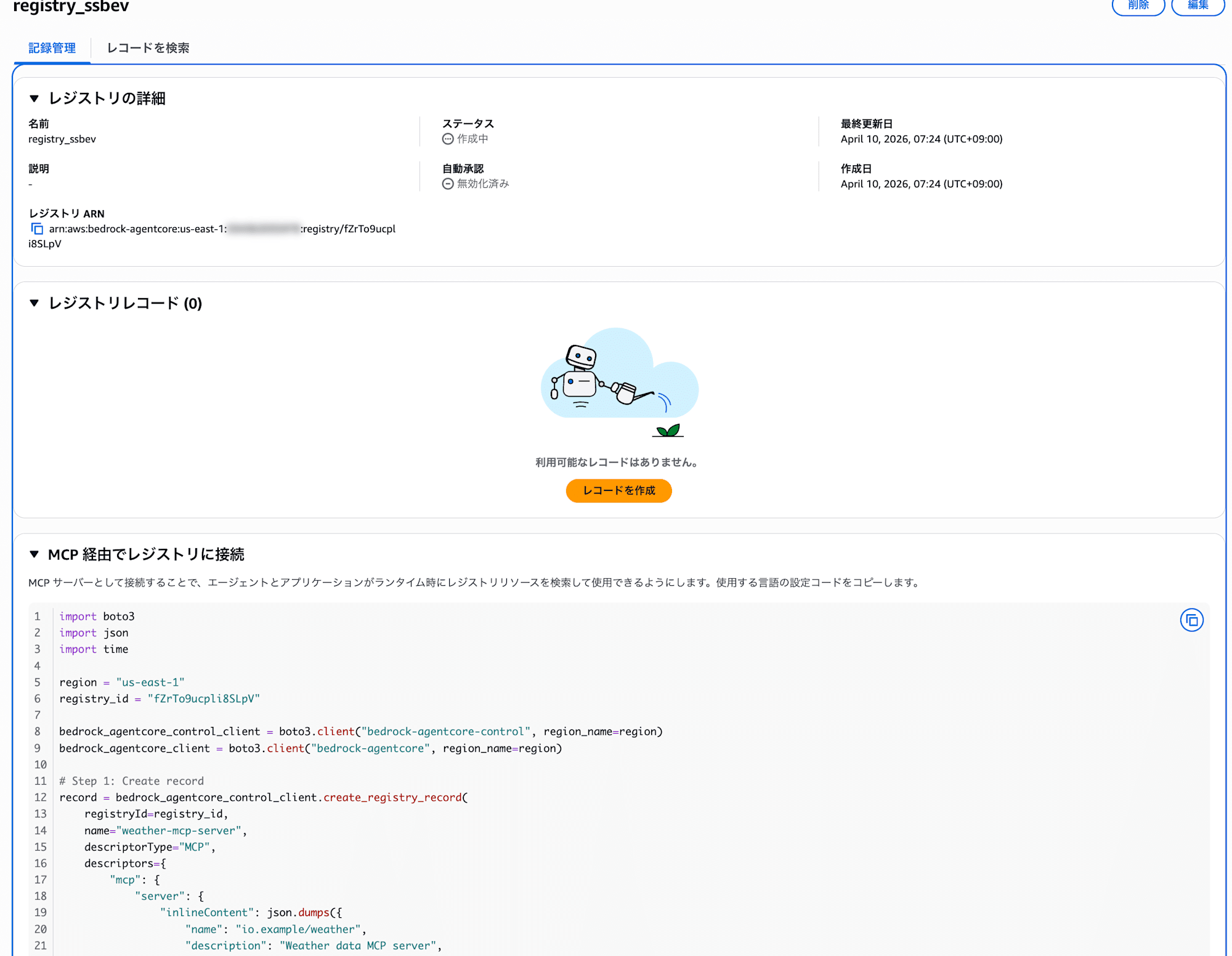Click the code block copy icon

click(x=1191, y=620)
